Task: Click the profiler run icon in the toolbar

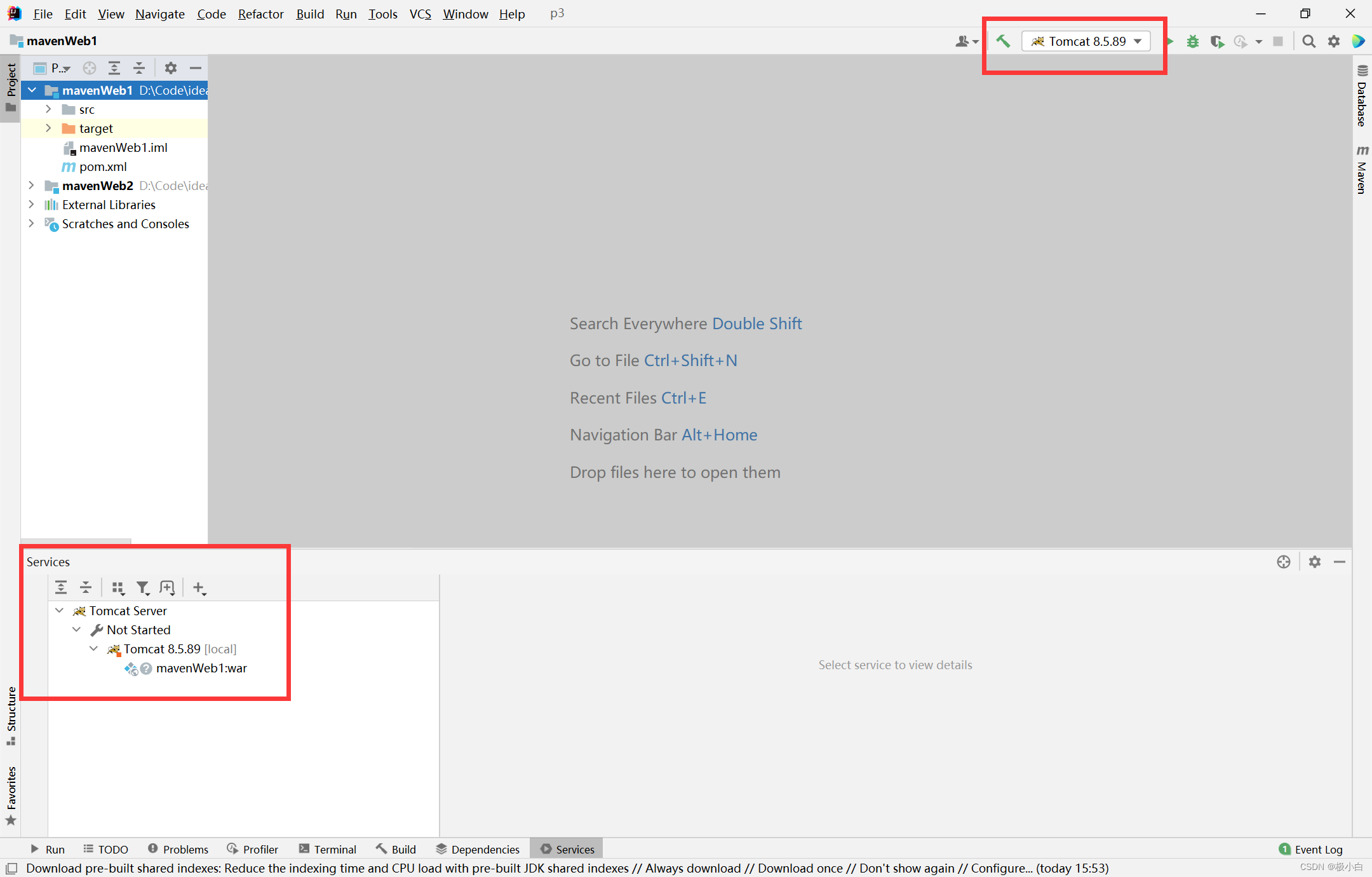Action: pos(1241,41)
